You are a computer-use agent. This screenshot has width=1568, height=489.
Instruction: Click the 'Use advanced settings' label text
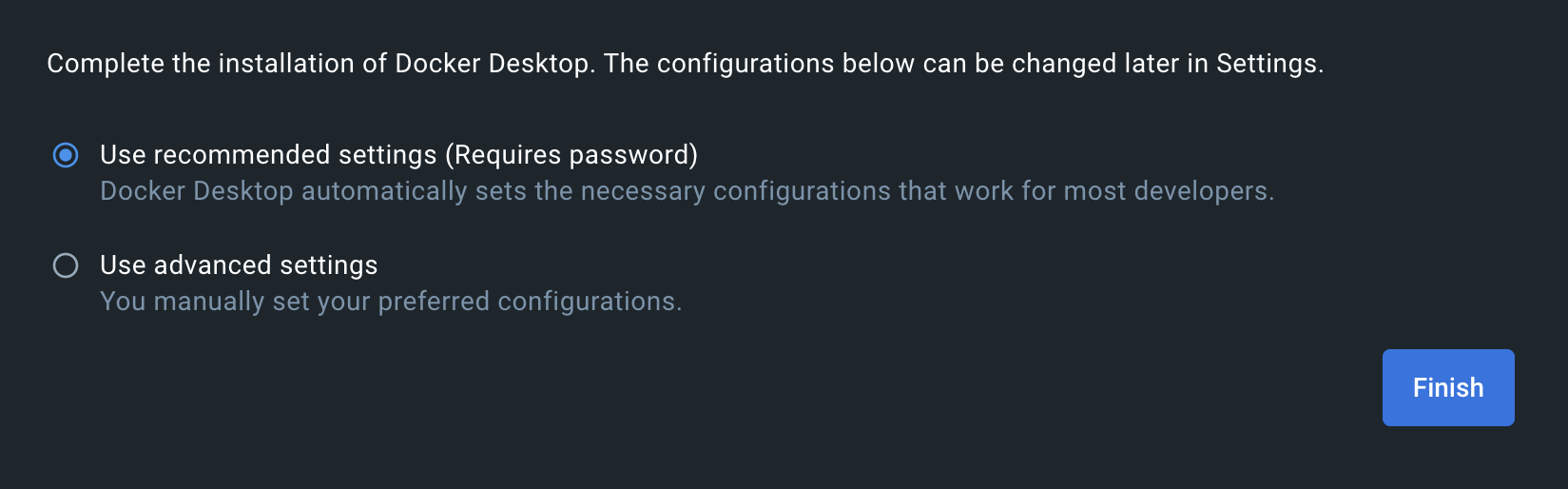pyautogui.click(x=239, y=265)
